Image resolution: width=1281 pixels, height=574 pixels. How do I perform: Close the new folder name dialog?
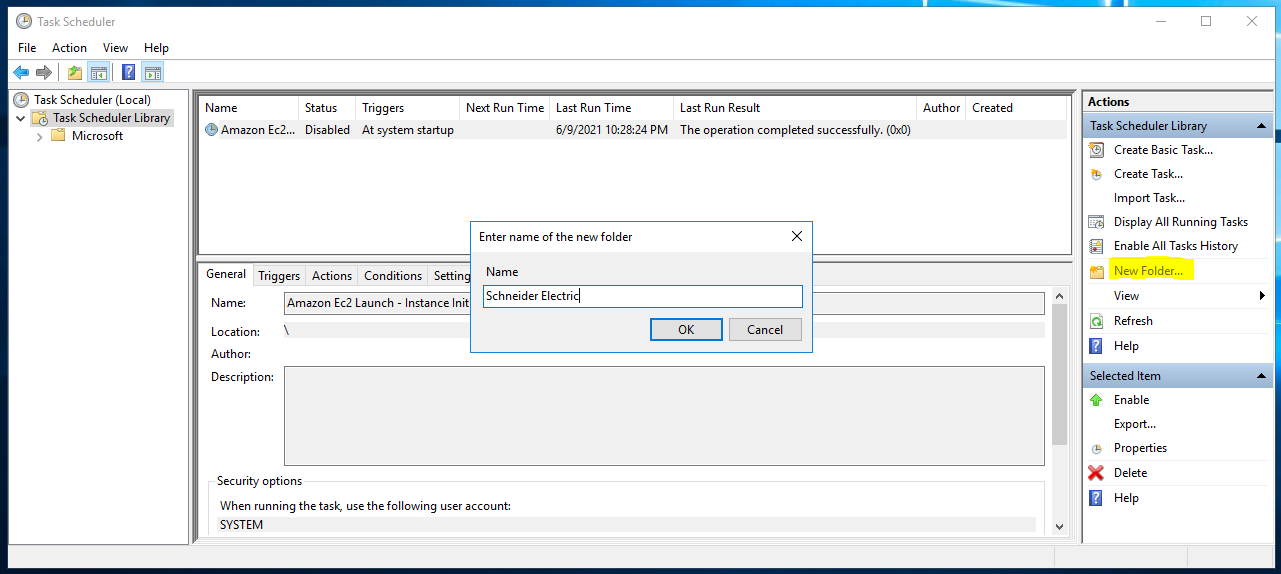click(797, 237)
